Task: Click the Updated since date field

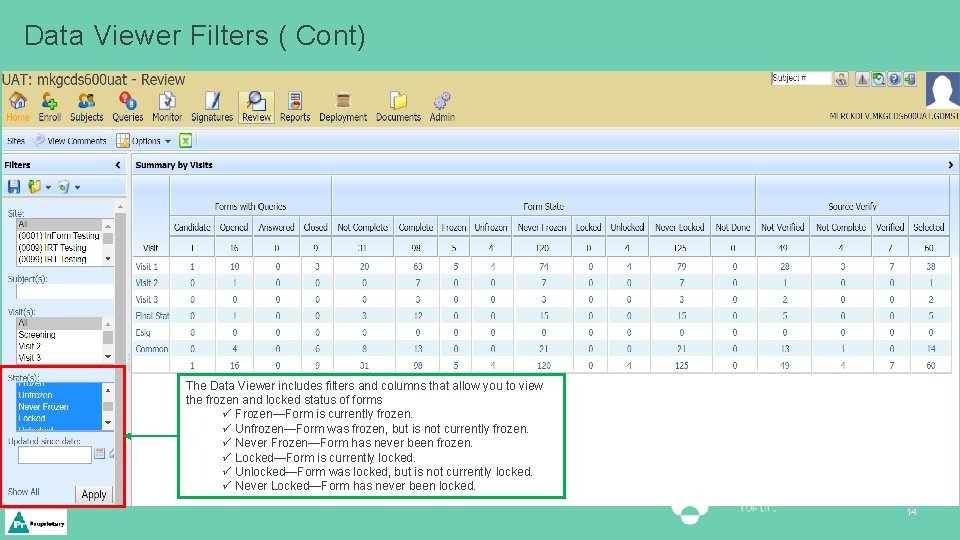Action: pos(54,455)
